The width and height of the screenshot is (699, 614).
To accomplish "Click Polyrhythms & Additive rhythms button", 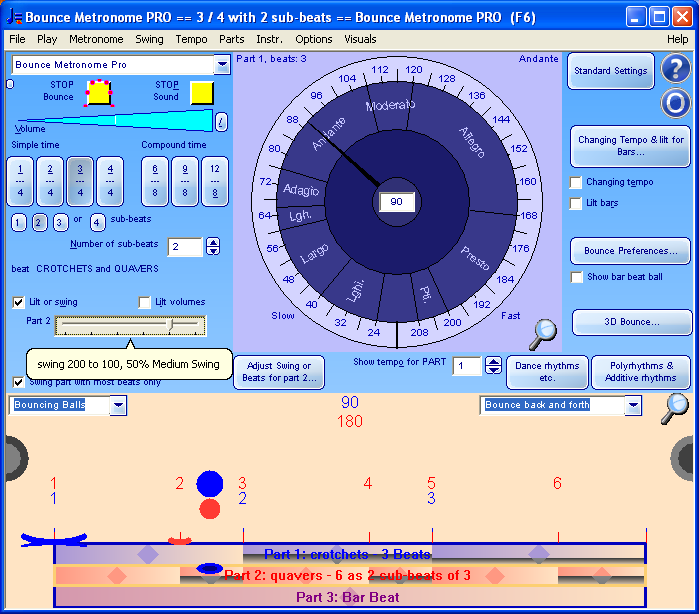I will [641, 372].
